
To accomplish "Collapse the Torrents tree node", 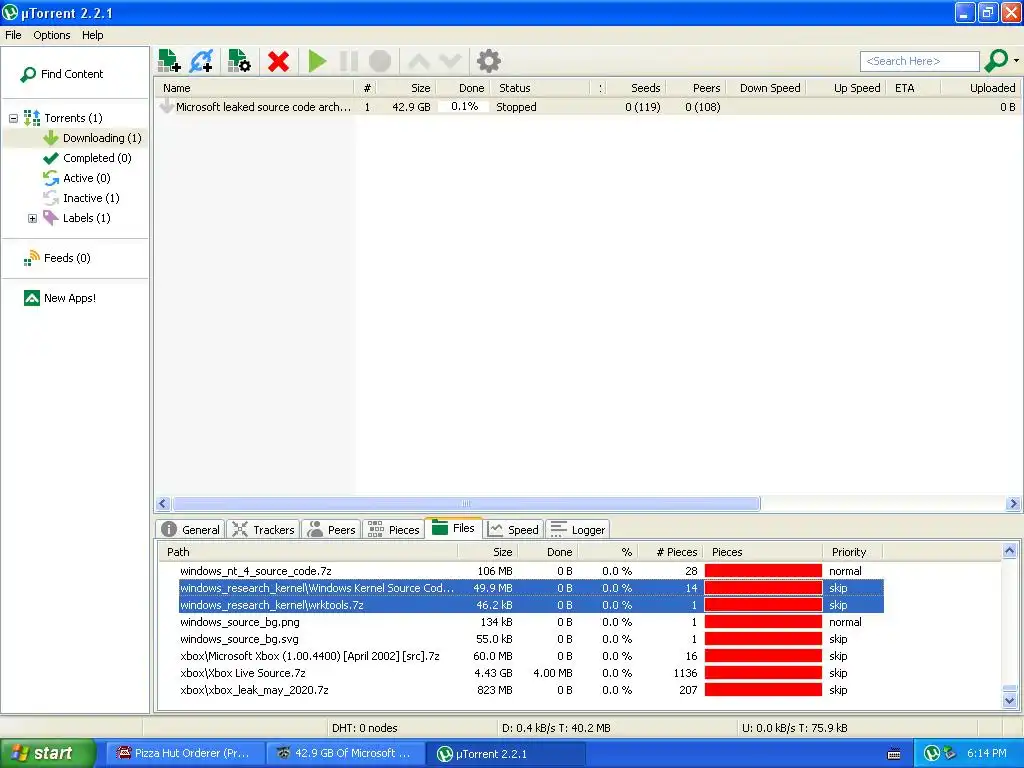I will pyautogui.click(x=13, y=118).
